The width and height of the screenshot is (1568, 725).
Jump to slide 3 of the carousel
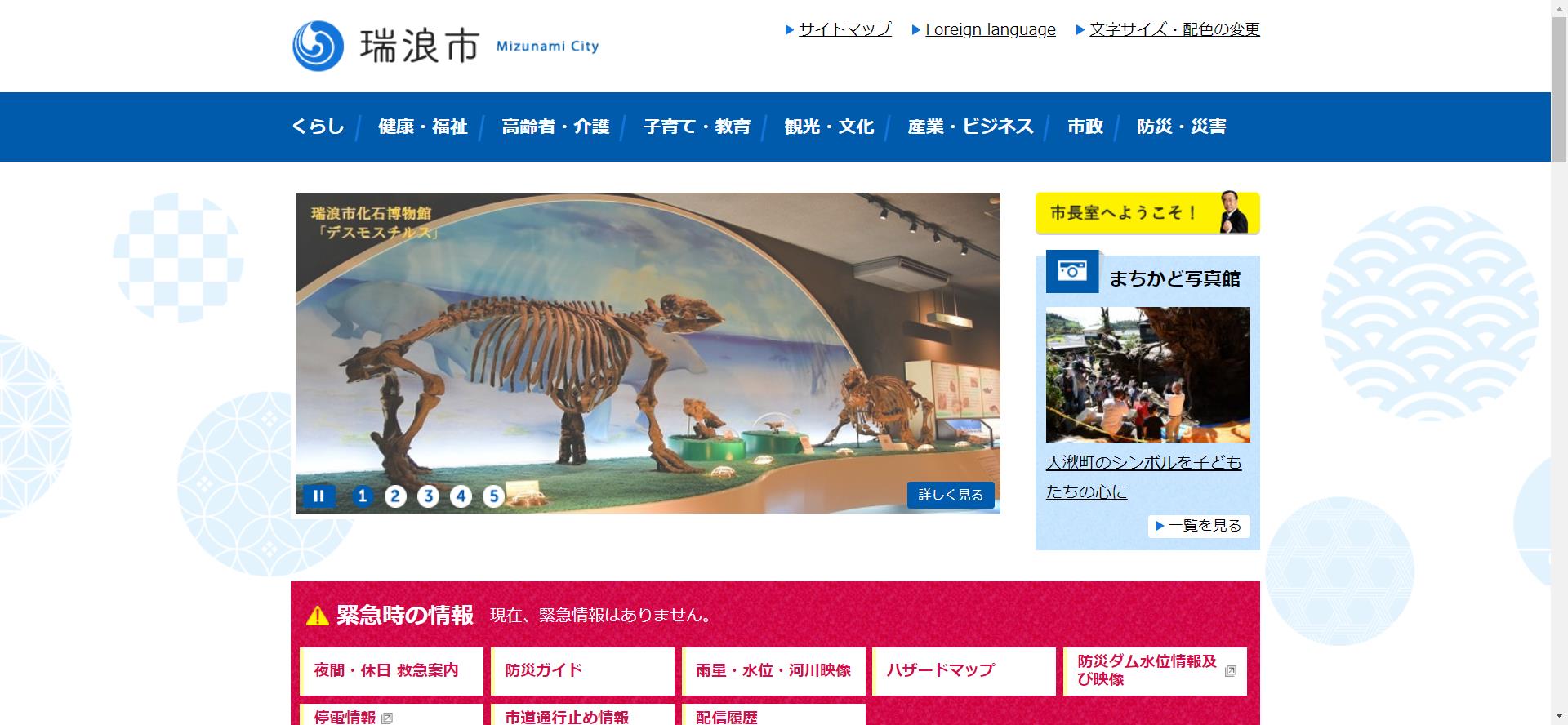428,496
